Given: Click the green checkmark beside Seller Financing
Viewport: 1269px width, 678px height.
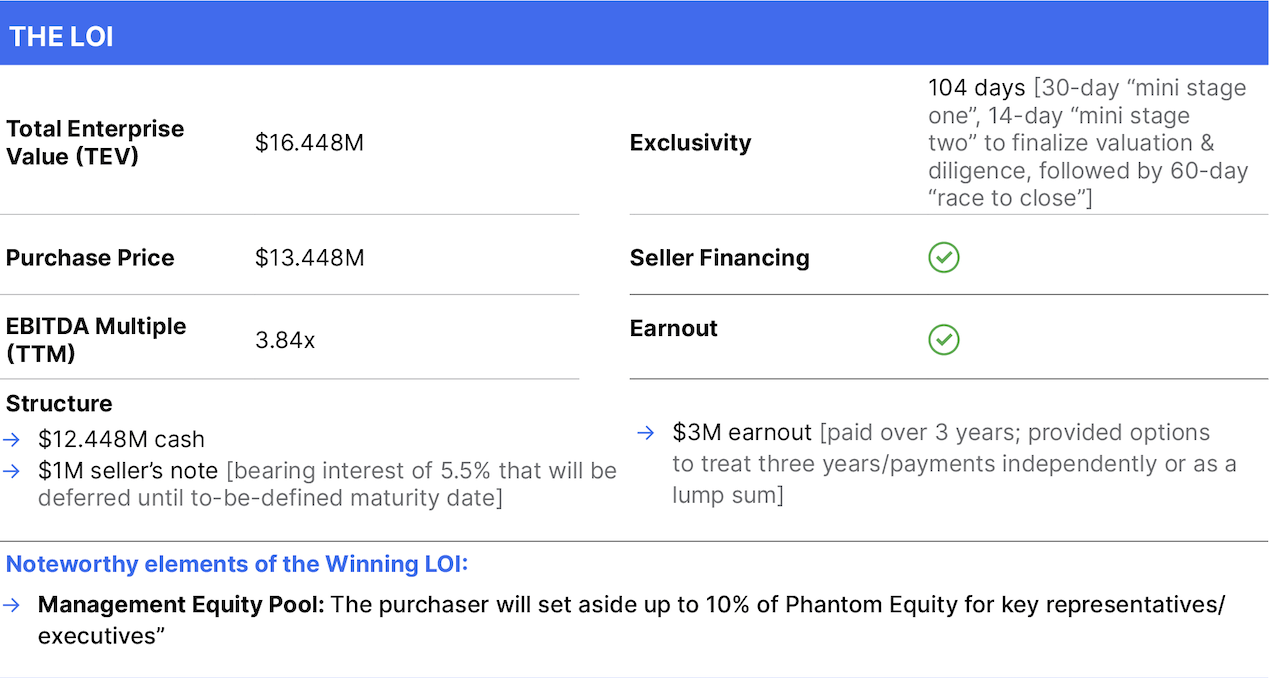Looking at the screenshot, I should tap(943, 258).
